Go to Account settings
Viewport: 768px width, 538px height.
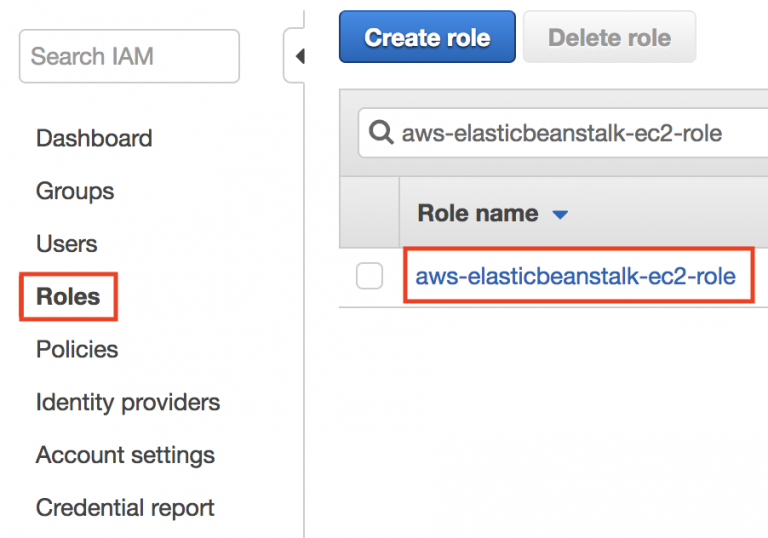point(125,455)
